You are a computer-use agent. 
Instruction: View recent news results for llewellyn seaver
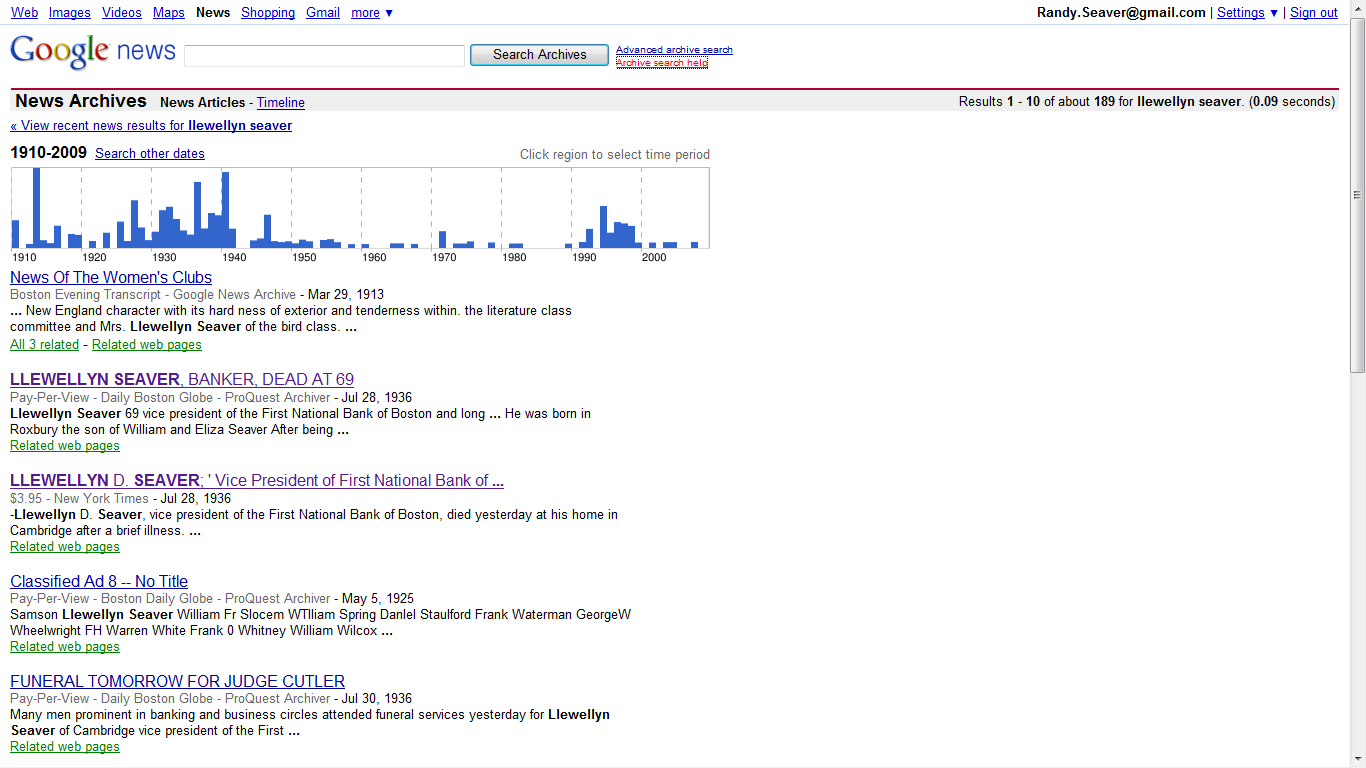[151, 126]
